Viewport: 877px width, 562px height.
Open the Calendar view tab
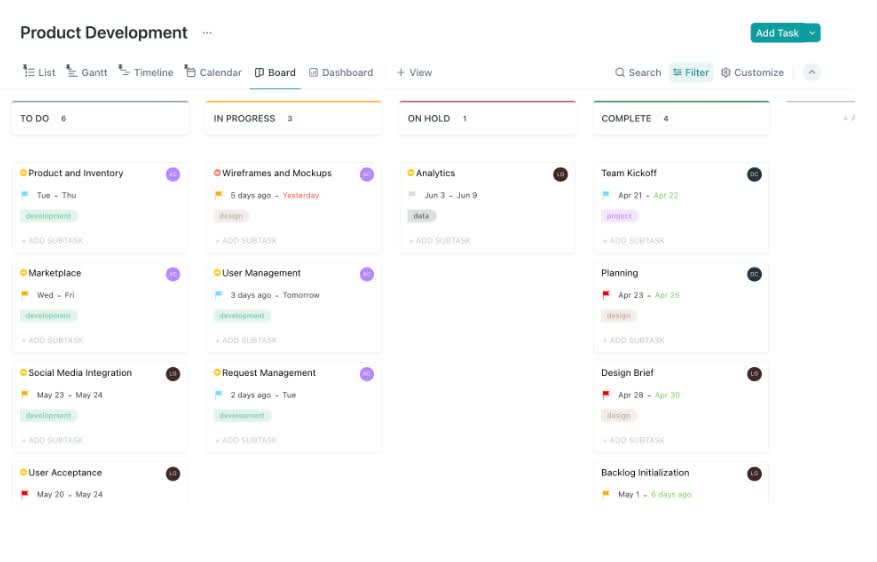tap(213, 72)
